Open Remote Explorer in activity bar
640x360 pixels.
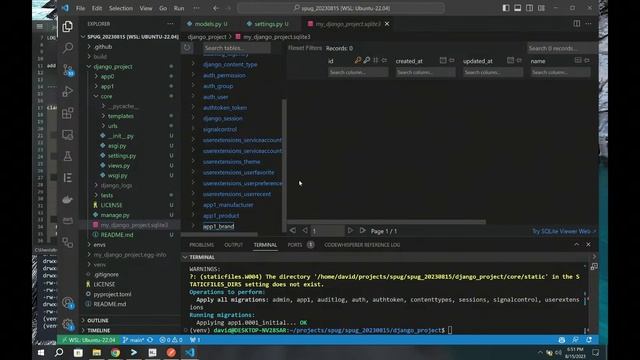[x=68, y=135]
